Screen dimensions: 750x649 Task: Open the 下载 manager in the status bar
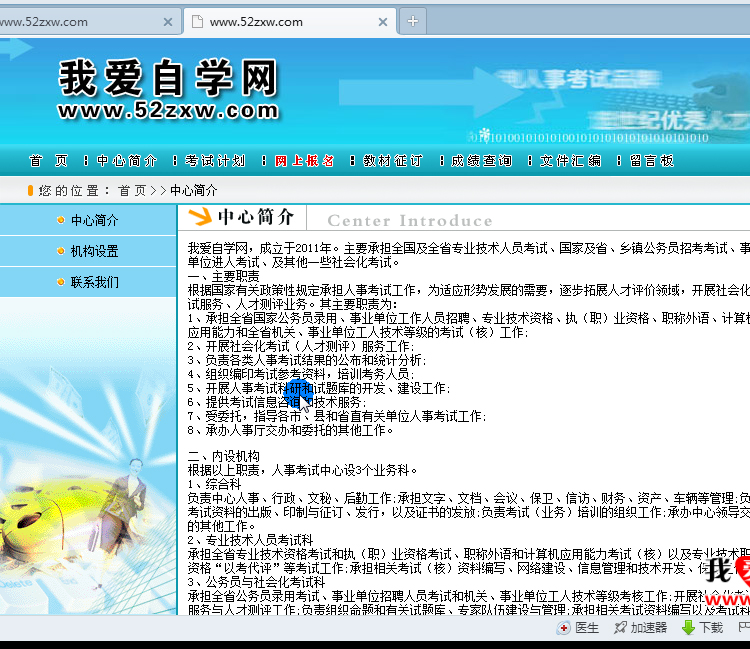click(x=702, y=627)
